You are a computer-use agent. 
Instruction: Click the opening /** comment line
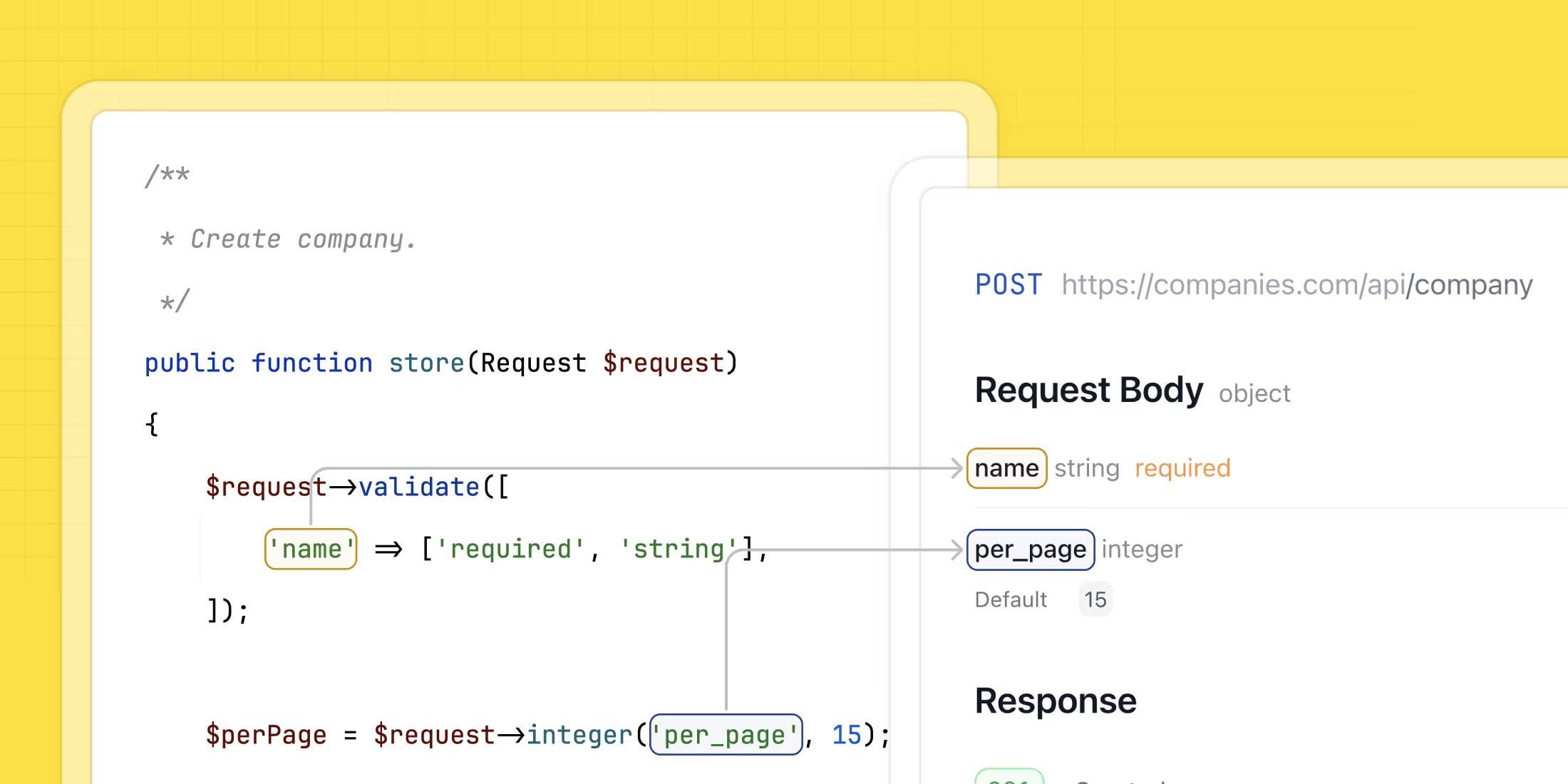click(x=167, y=175)
